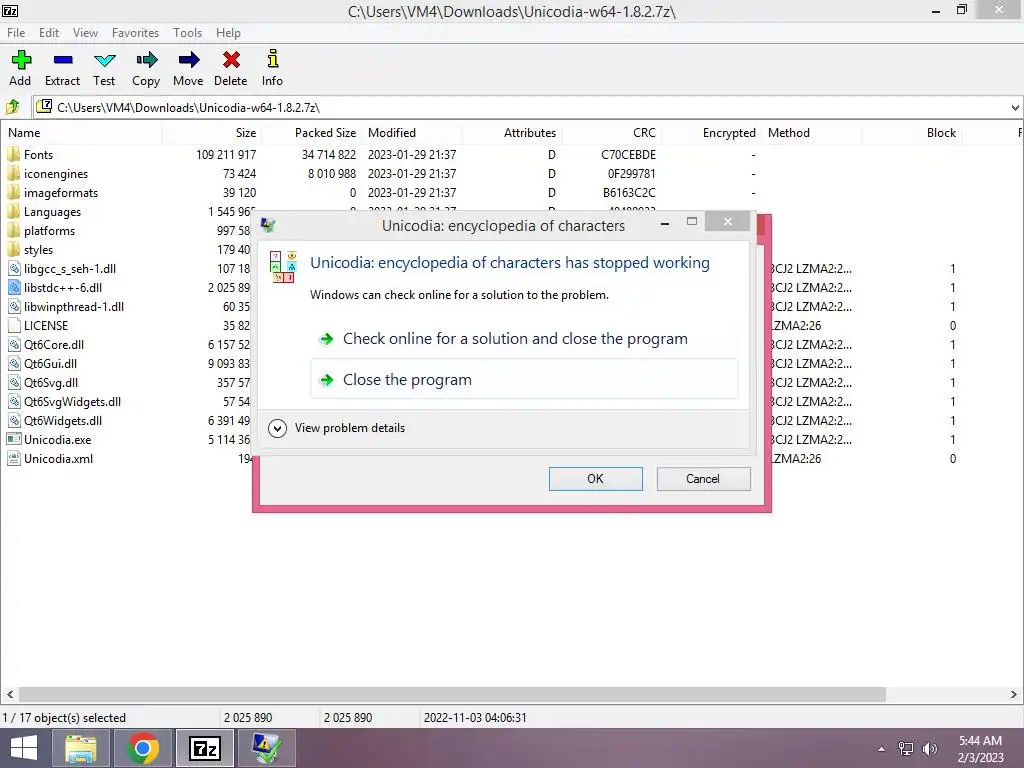Click the up-folder icon beside address bar
1024x768 pixels.
pos(12,106)
